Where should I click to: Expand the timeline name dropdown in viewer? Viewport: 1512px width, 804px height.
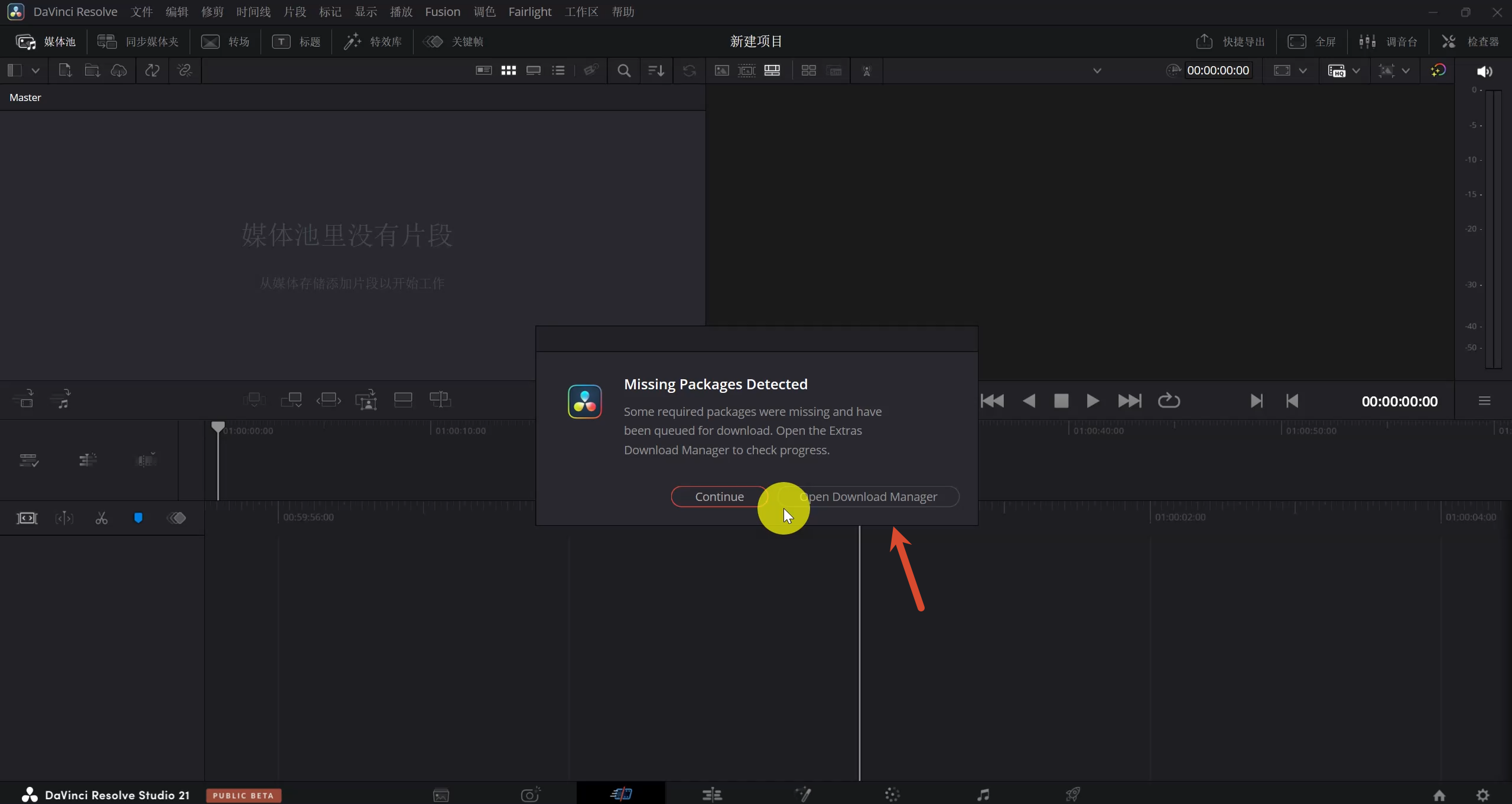point(1097,71)
